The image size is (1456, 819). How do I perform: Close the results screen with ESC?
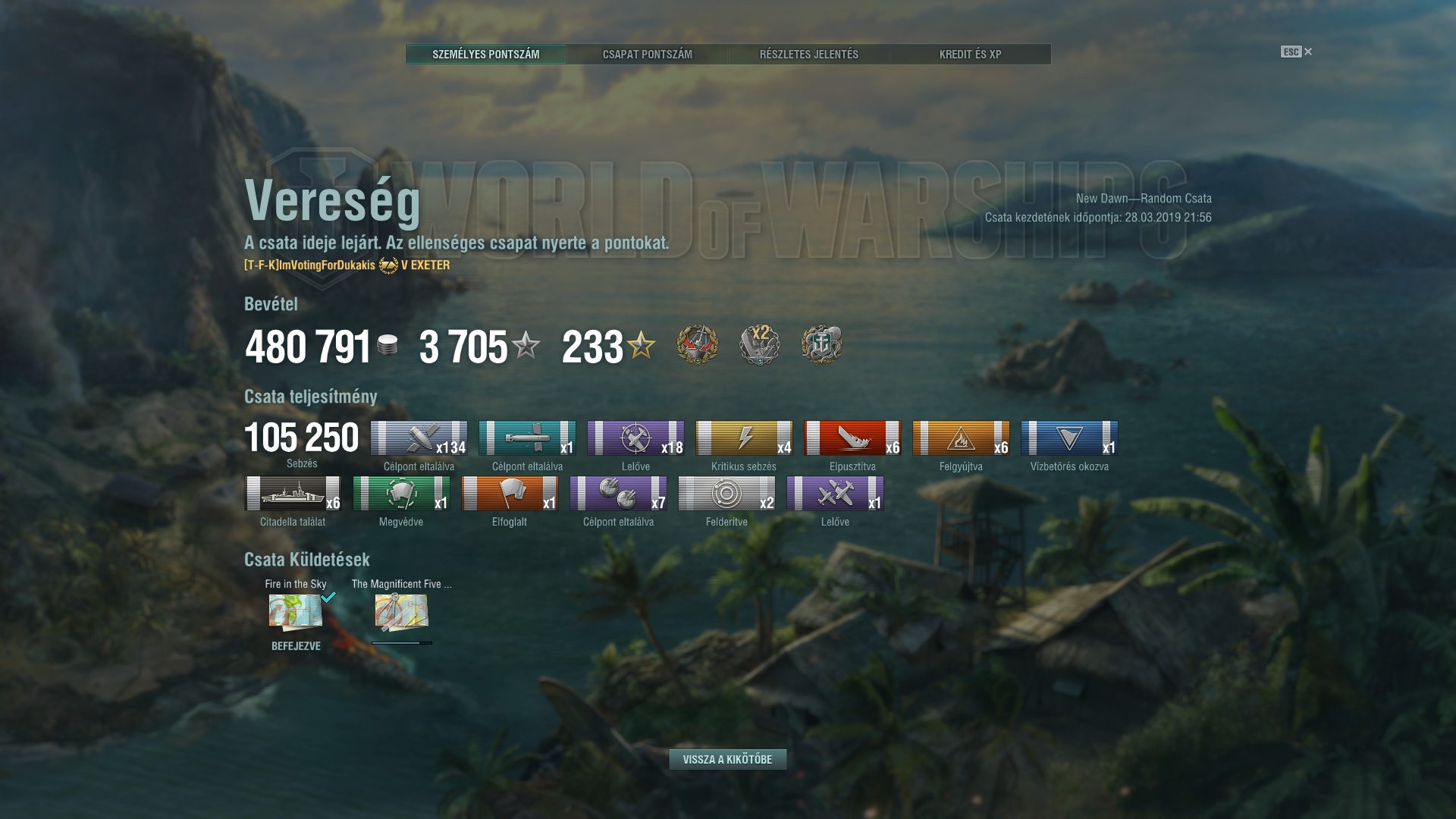tap(1296, 52)
